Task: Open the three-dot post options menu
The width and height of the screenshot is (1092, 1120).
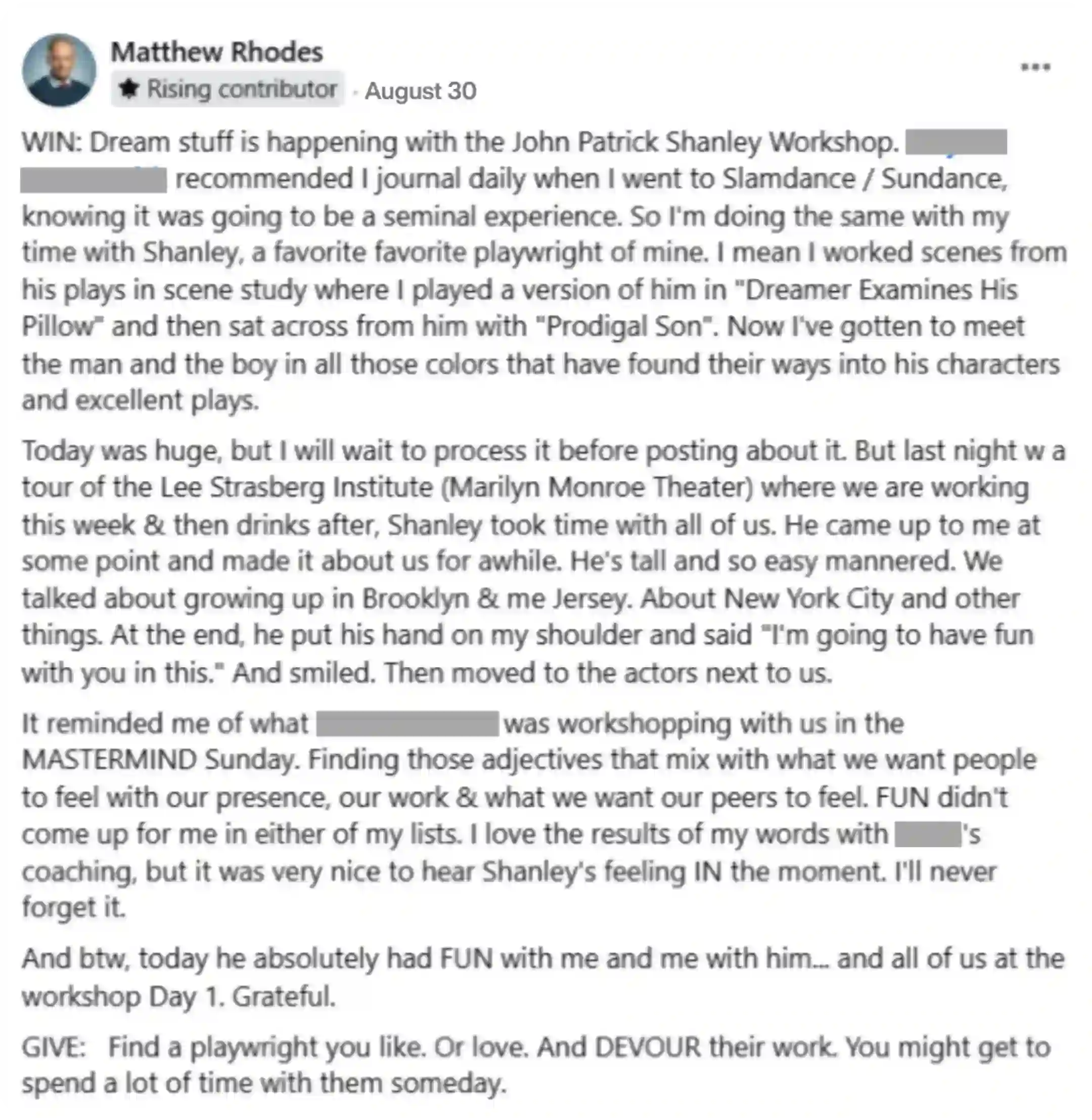Action: coord(1035,68)
